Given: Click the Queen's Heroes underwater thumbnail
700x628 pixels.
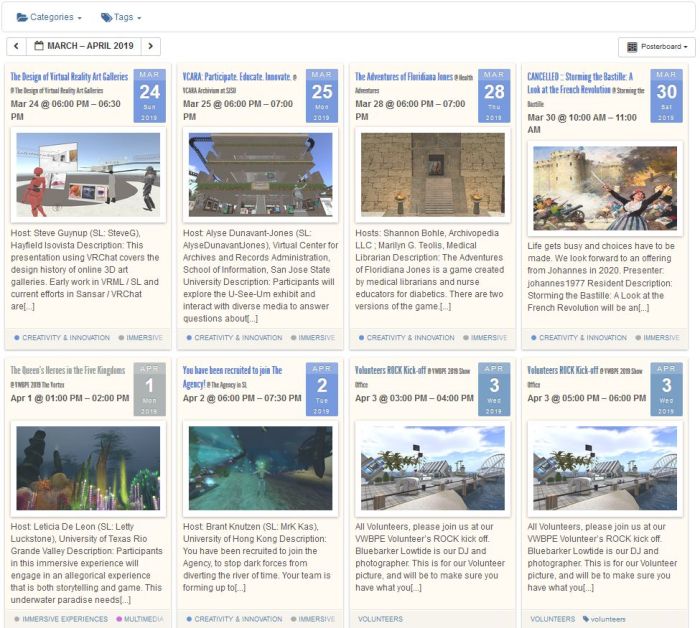Looking at the screenshot, I should [88, 468].
